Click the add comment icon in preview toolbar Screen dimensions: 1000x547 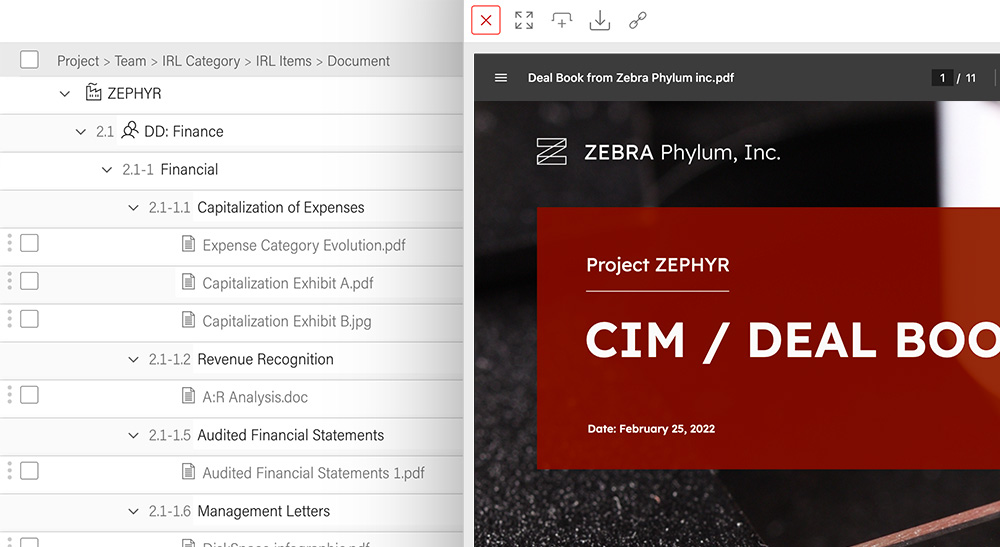[x=561, y=20]
